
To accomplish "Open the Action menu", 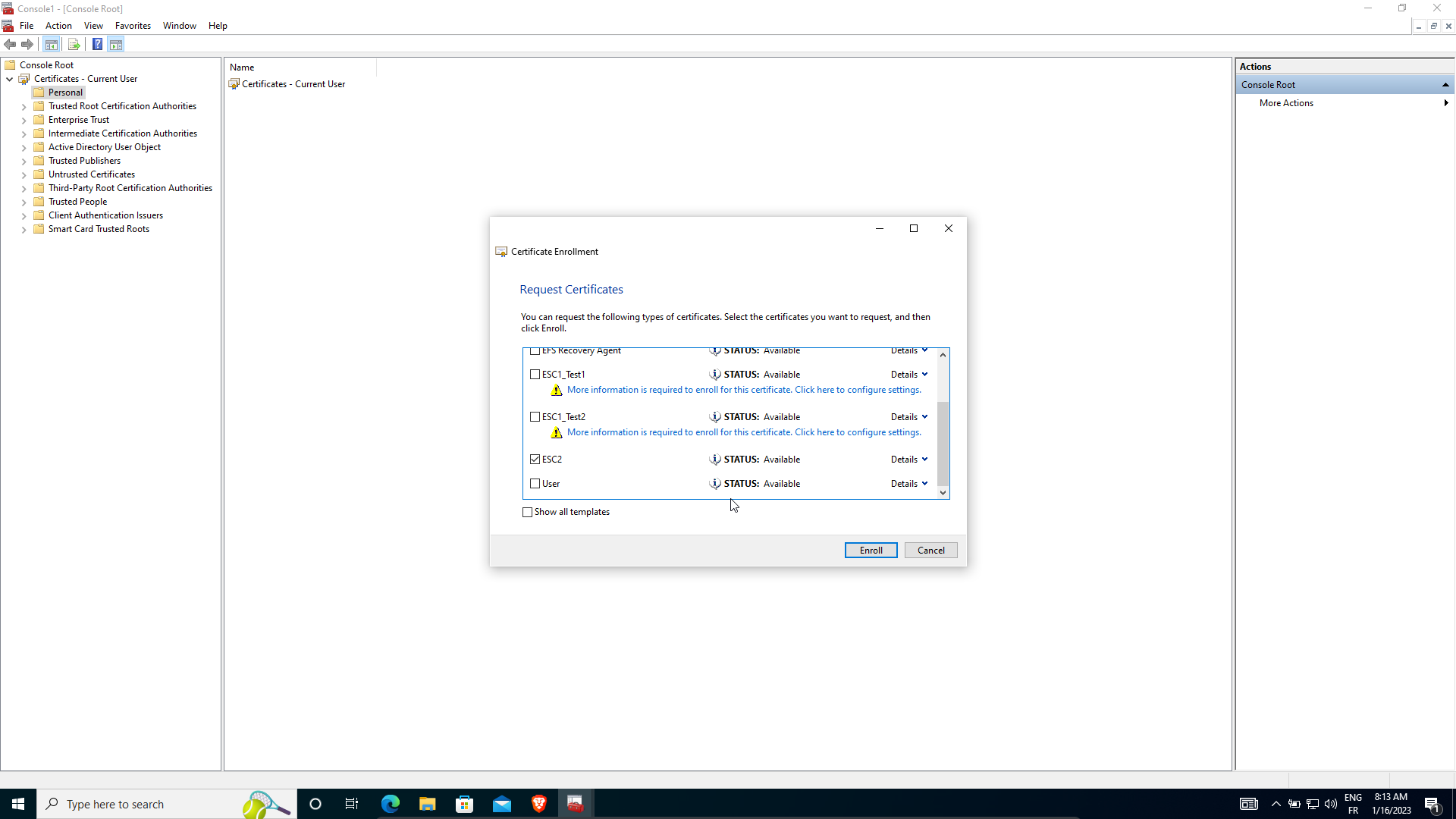I will pyautogui.click(x=58, y=26).
